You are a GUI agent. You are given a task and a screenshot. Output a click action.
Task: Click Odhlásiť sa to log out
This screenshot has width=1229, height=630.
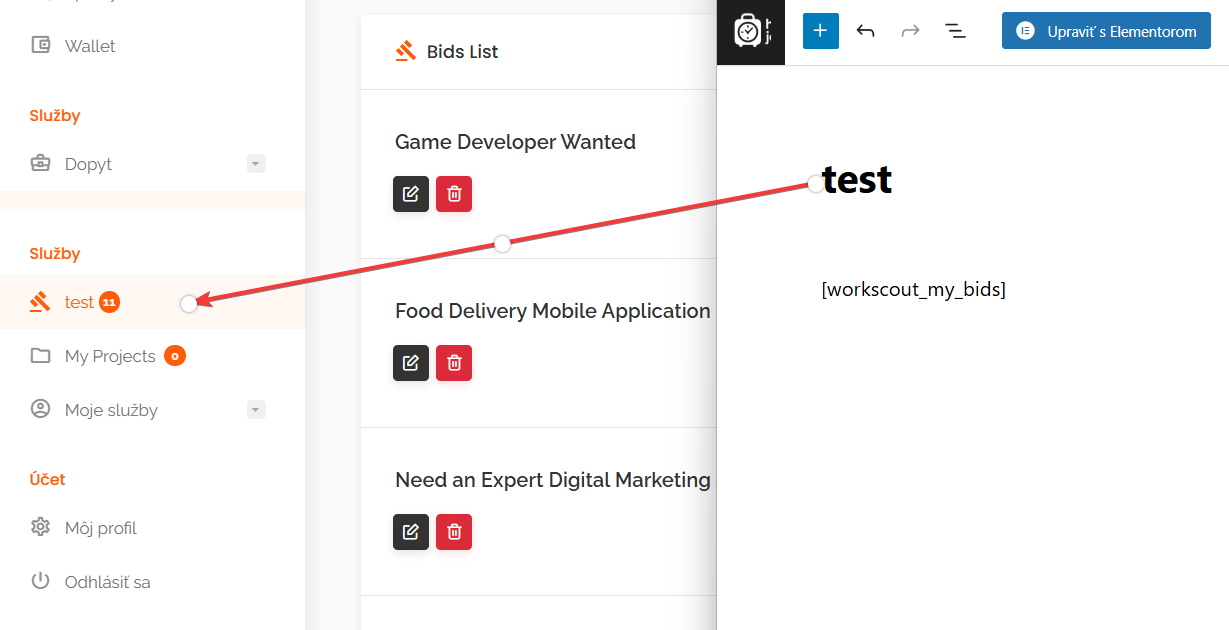pyautogui.click(x=107, y=582)
